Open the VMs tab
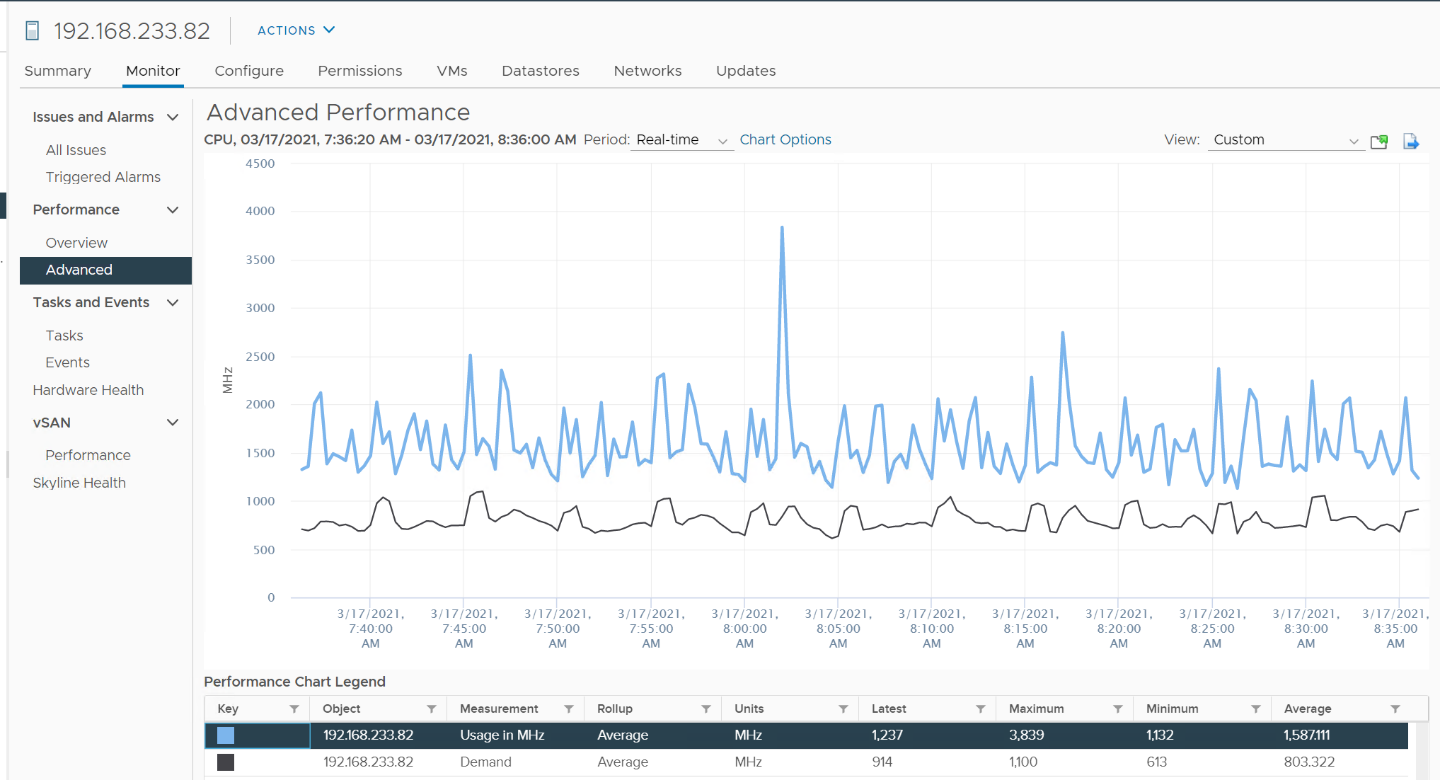Screen dimensions: 1440x780 (452, 71)
